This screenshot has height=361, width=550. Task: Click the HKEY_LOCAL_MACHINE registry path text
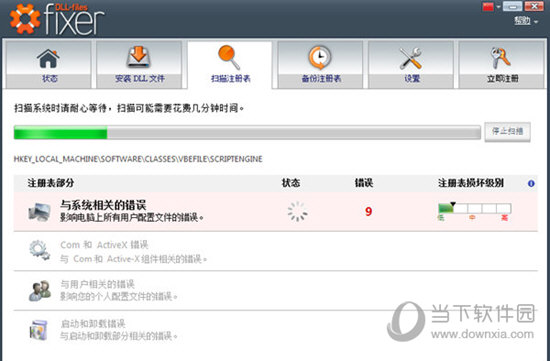pyautogui.click(x=138, y=159)
